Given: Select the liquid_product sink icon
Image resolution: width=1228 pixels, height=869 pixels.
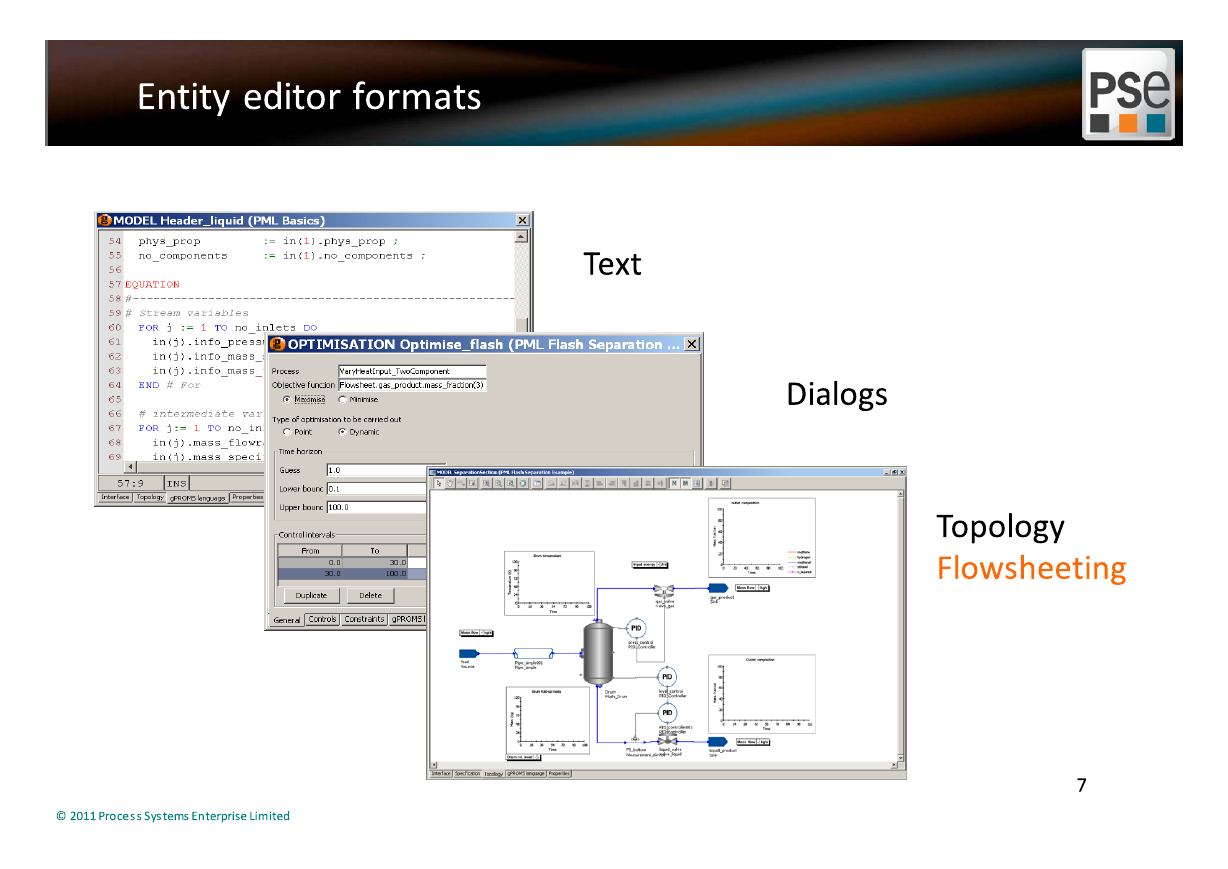Looking at the screenshot, I should pyautogui.click(x=717, y=741).
